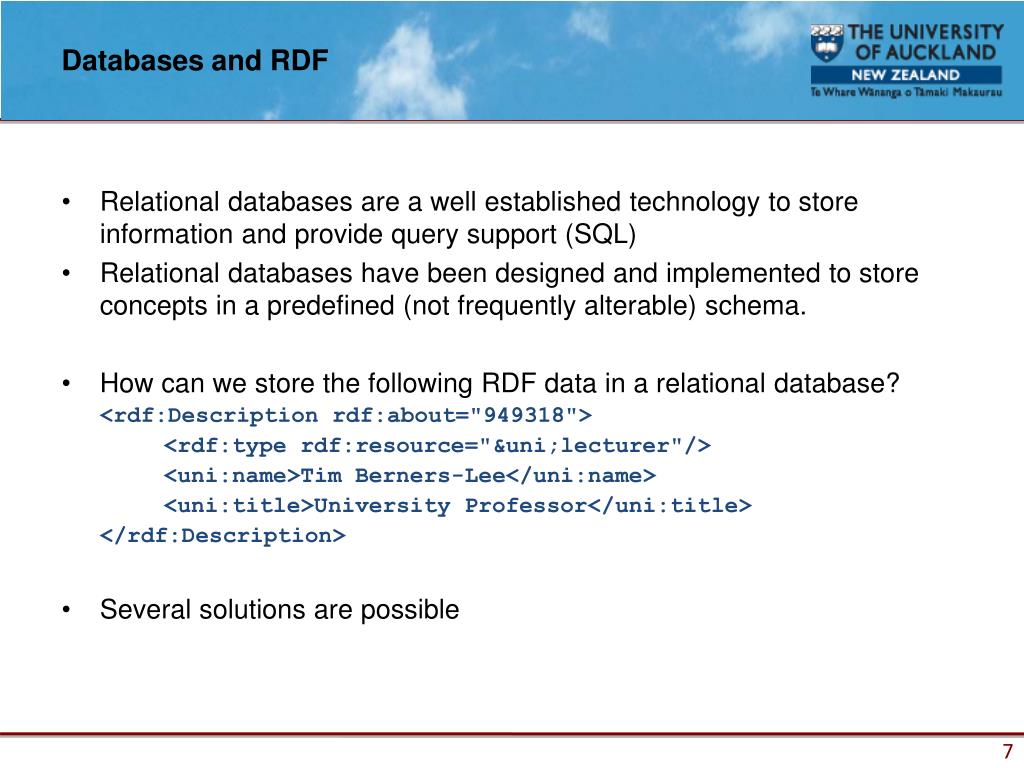Click the code line with rdf:type rdf:resource lecturer
The image size is (1024, 768).
pos(437,446)
